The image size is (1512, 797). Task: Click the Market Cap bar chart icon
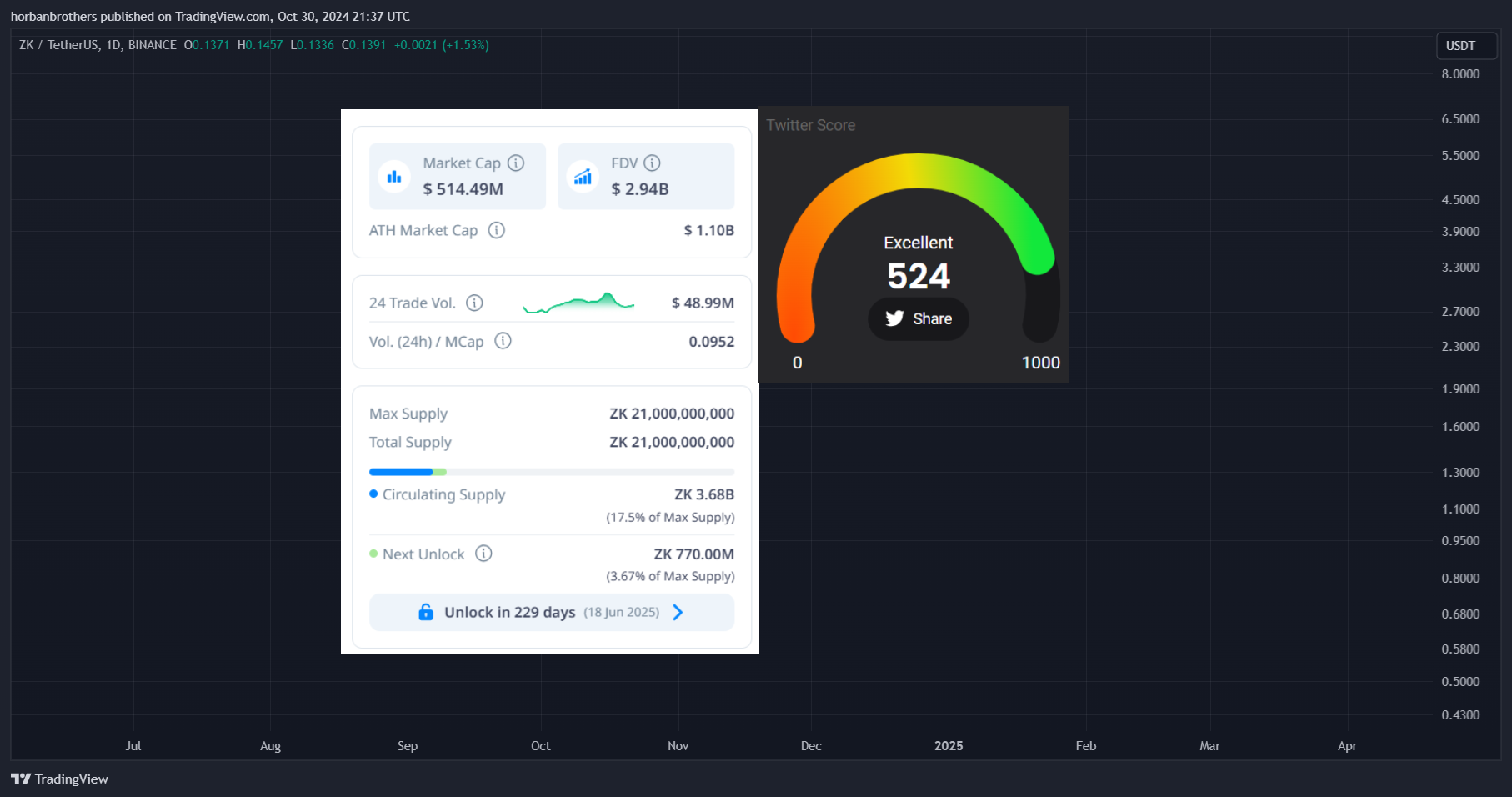[394, 176]
